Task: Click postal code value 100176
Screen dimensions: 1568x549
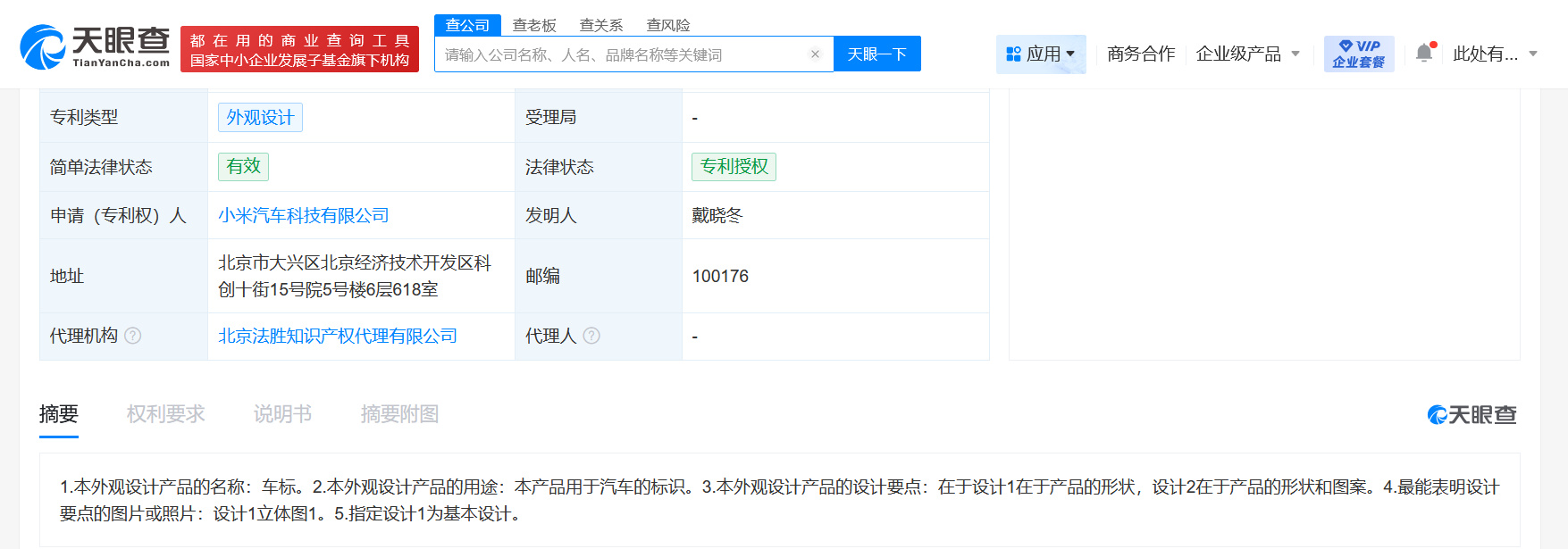Action: click(x=720, y=276)
